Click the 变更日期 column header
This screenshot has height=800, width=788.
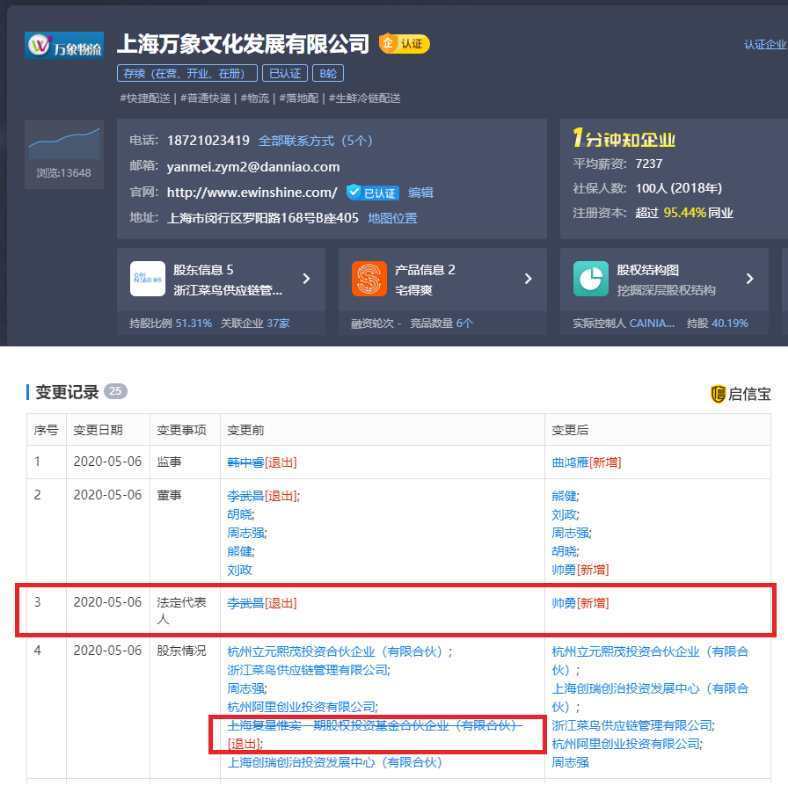(x=98, y=430)
